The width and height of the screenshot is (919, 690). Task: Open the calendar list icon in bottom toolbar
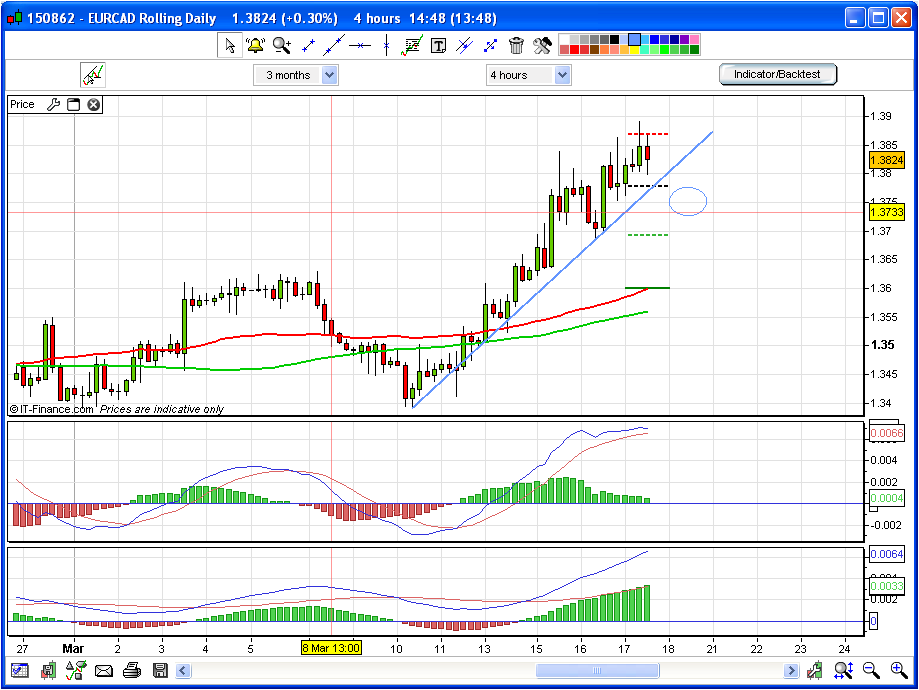(19, 670)
